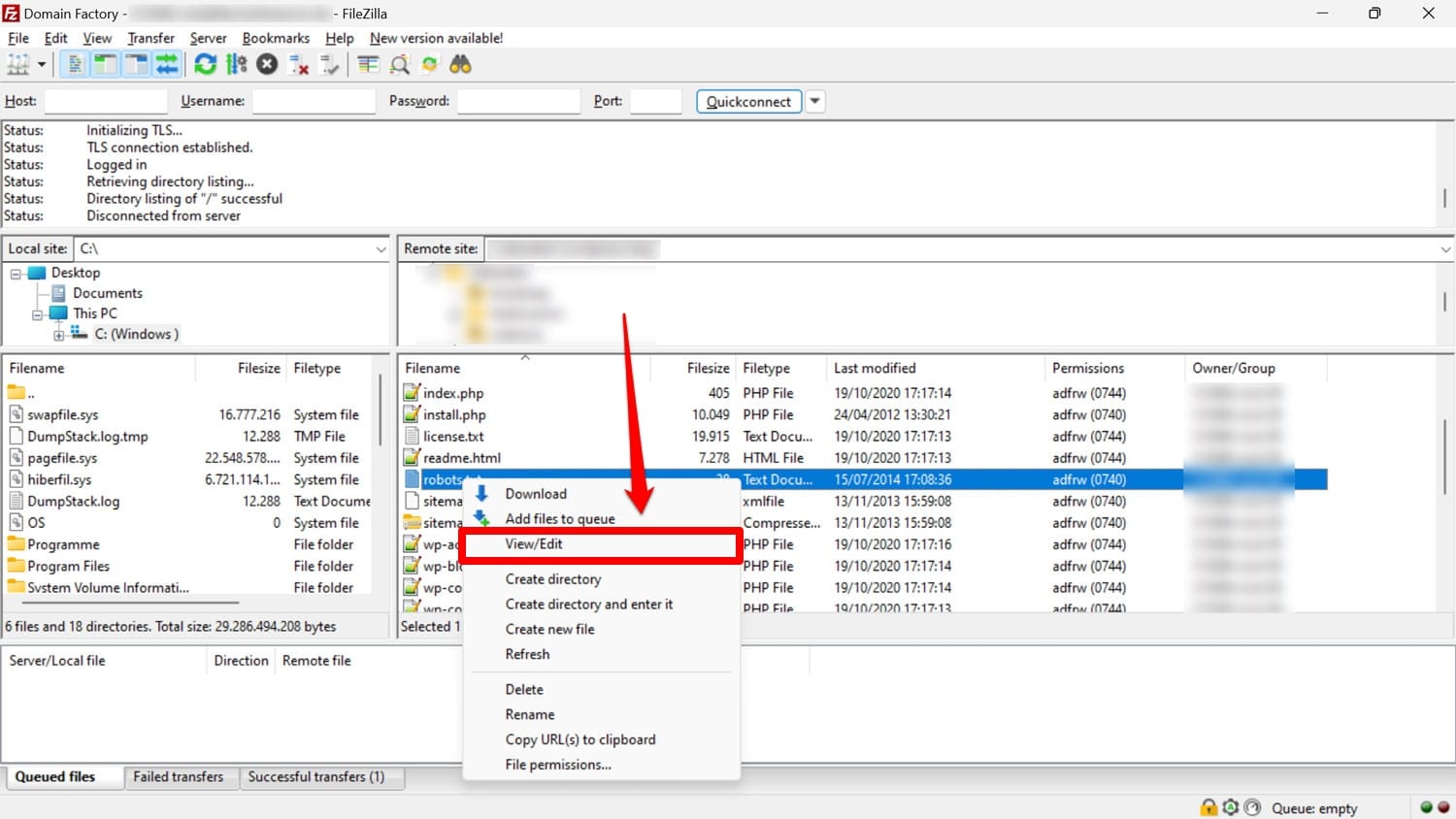Viewport: 1456px width, 819px height.
Task: Click the refresh file lists icon
Action: (x=205, y=65)
